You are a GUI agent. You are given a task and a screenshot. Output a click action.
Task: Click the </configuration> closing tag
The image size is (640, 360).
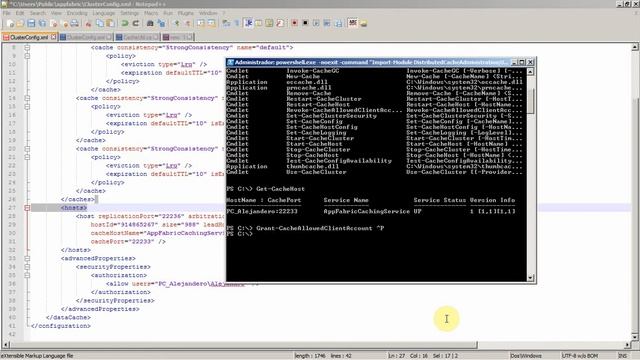point(61,326)
